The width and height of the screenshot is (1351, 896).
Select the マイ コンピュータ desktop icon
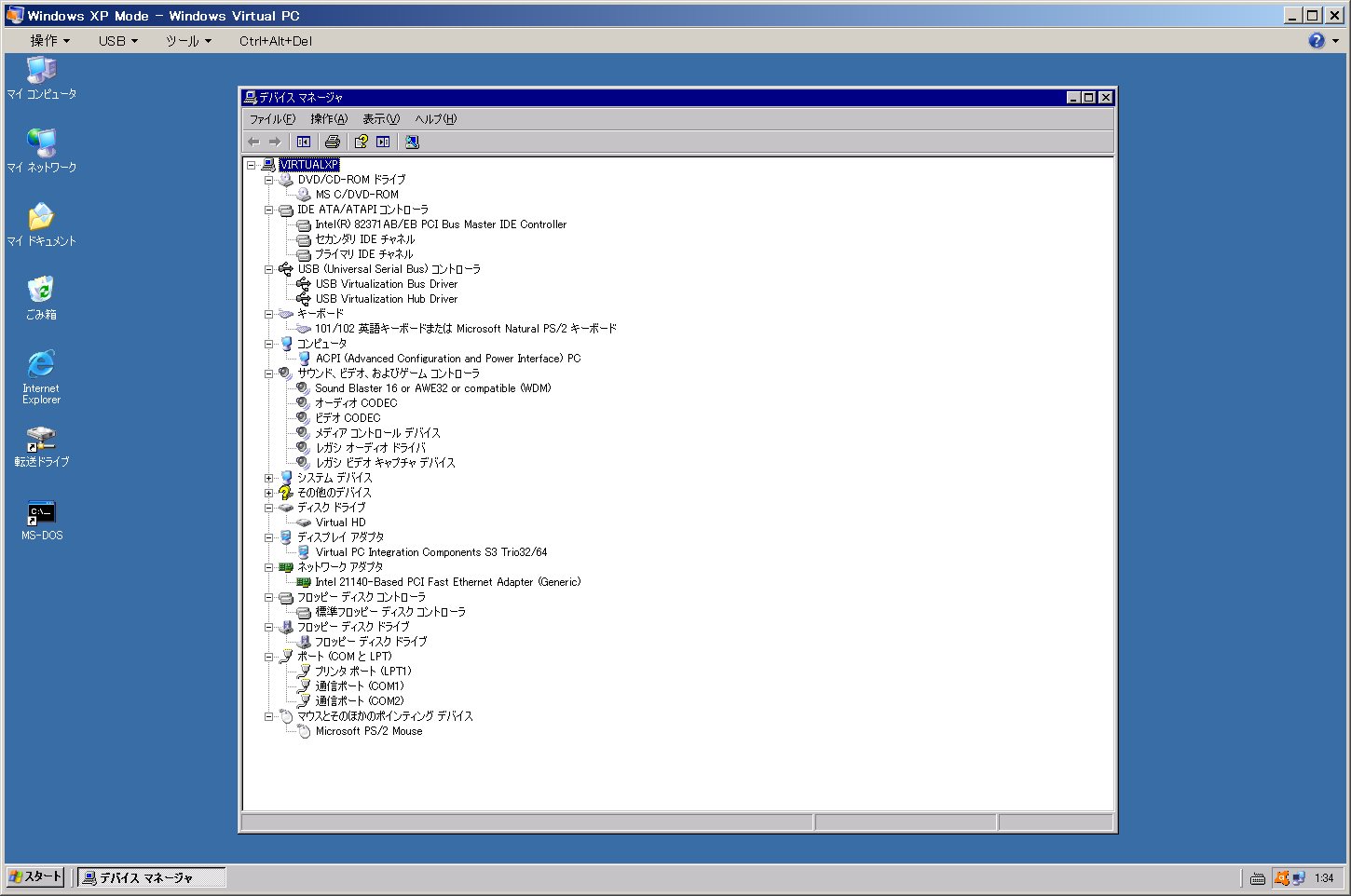point(42,78)
